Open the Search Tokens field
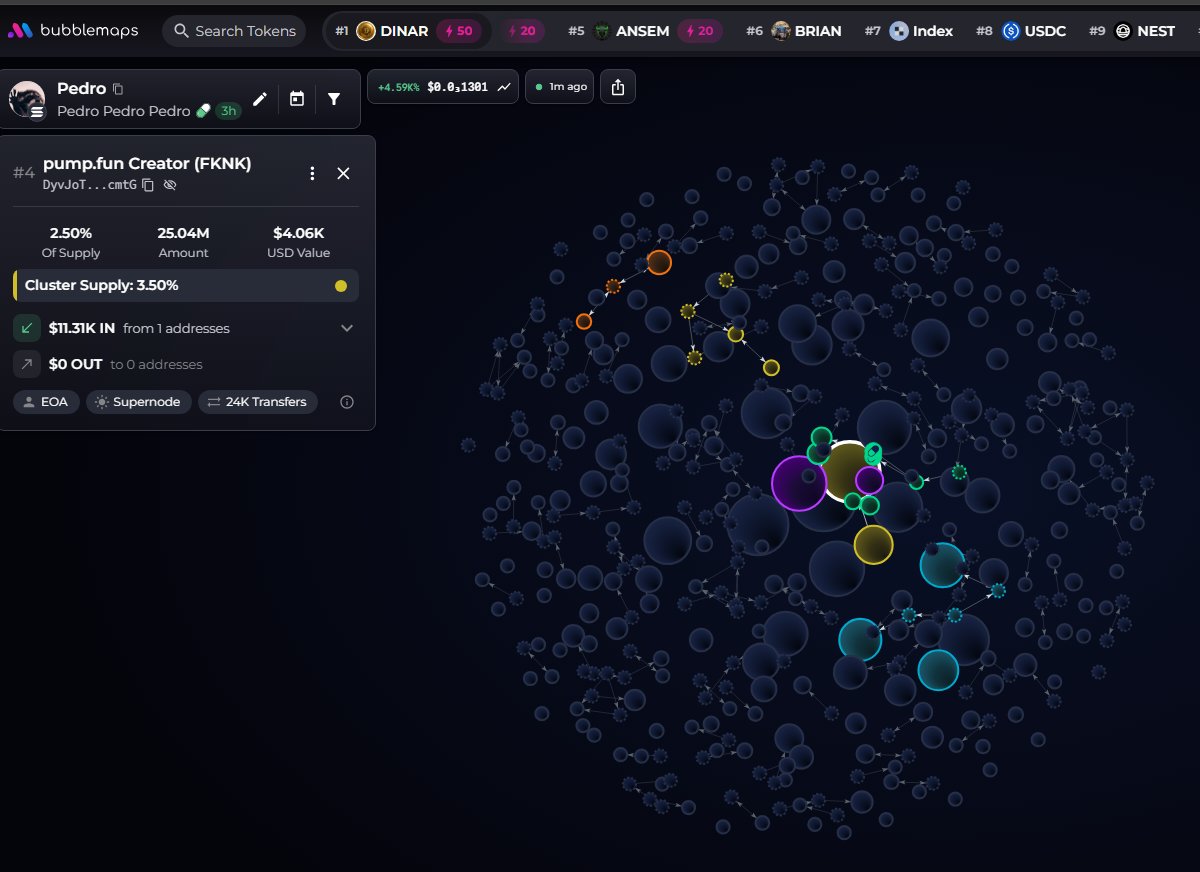Screen dimensions: 1200x872 tap(235, 31)
